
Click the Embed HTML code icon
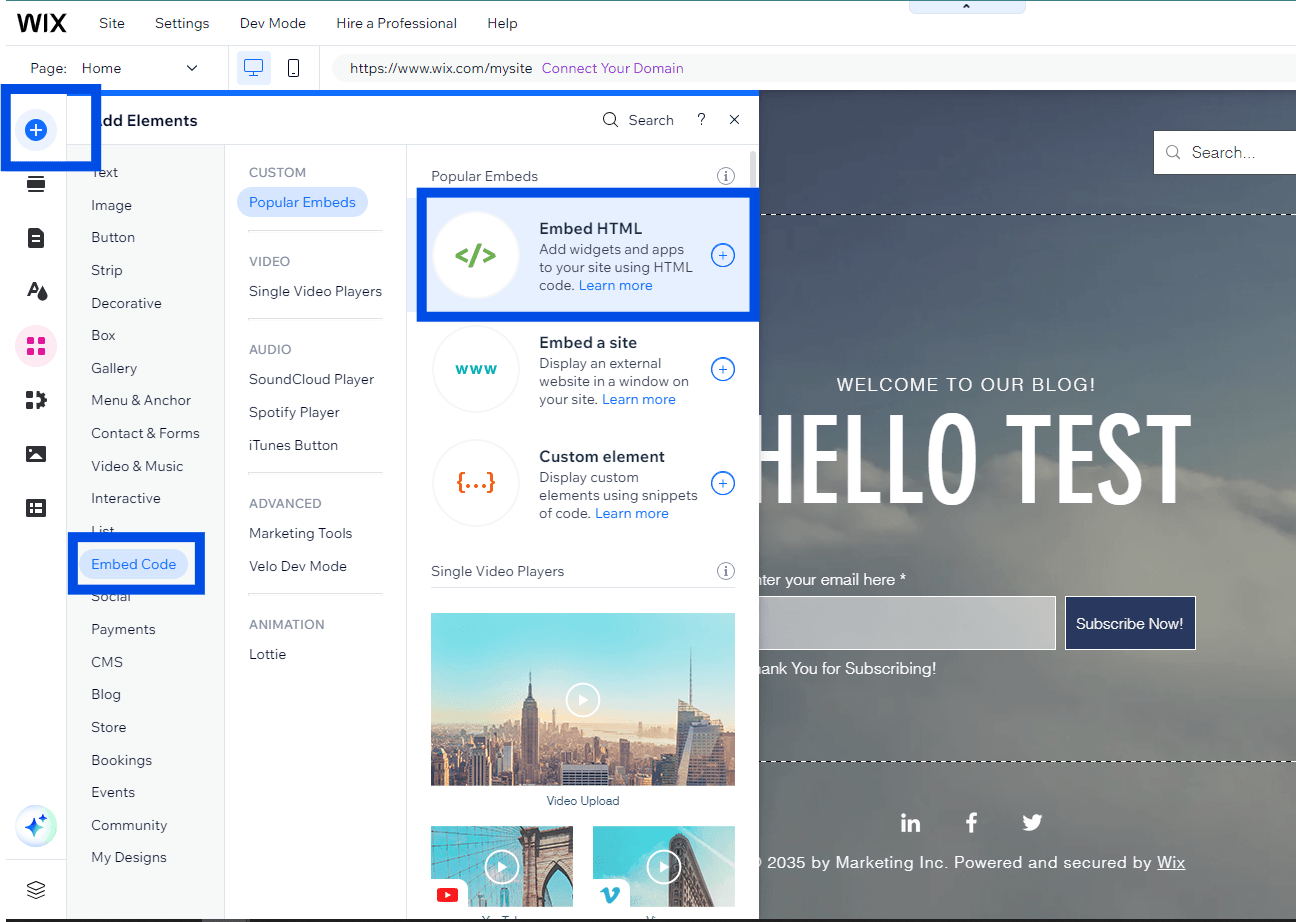(x=476, y=256)
